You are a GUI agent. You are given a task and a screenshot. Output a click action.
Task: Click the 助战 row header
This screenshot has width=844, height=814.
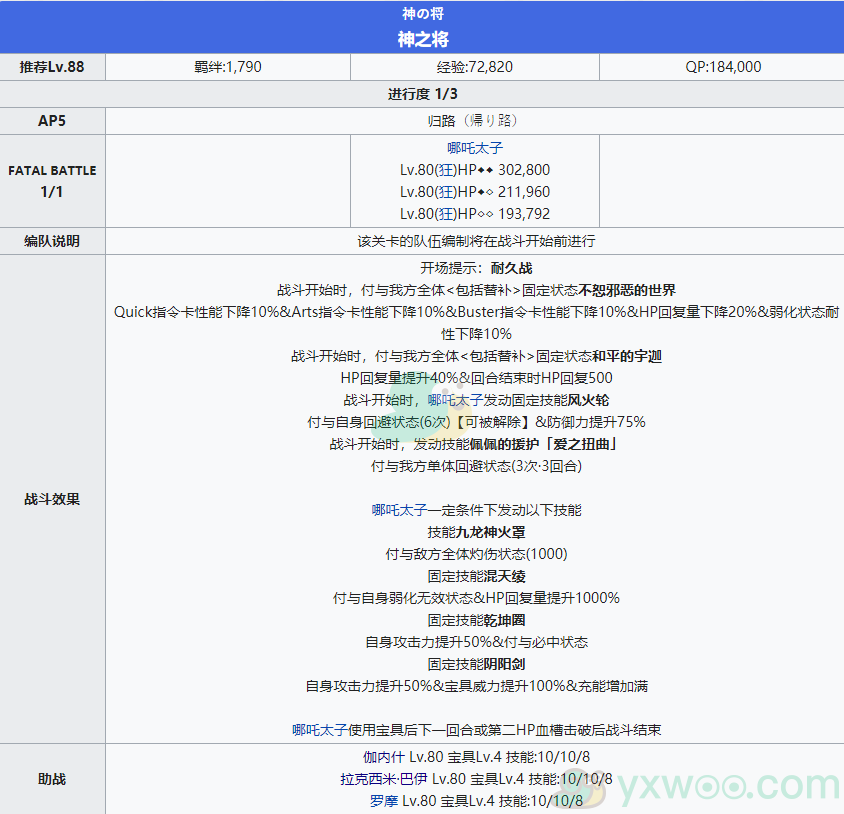click(x=52, y=779)
